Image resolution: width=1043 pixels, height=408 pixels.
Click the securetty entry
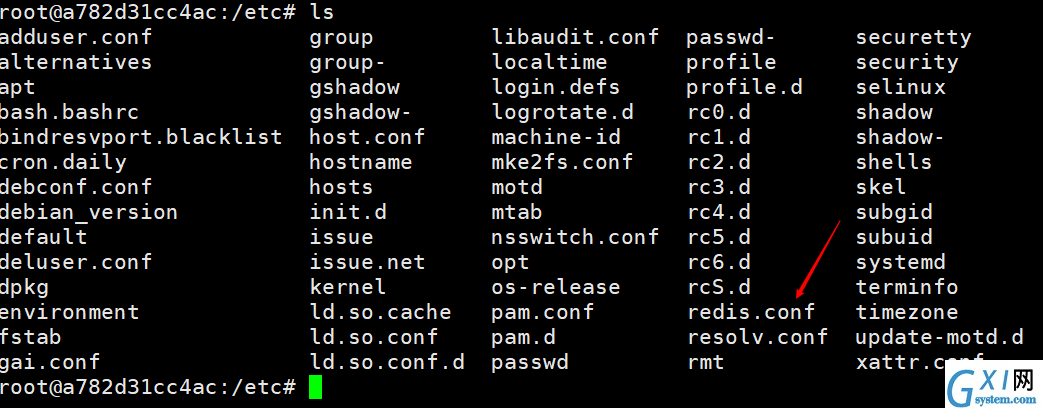tap(913, 37)
